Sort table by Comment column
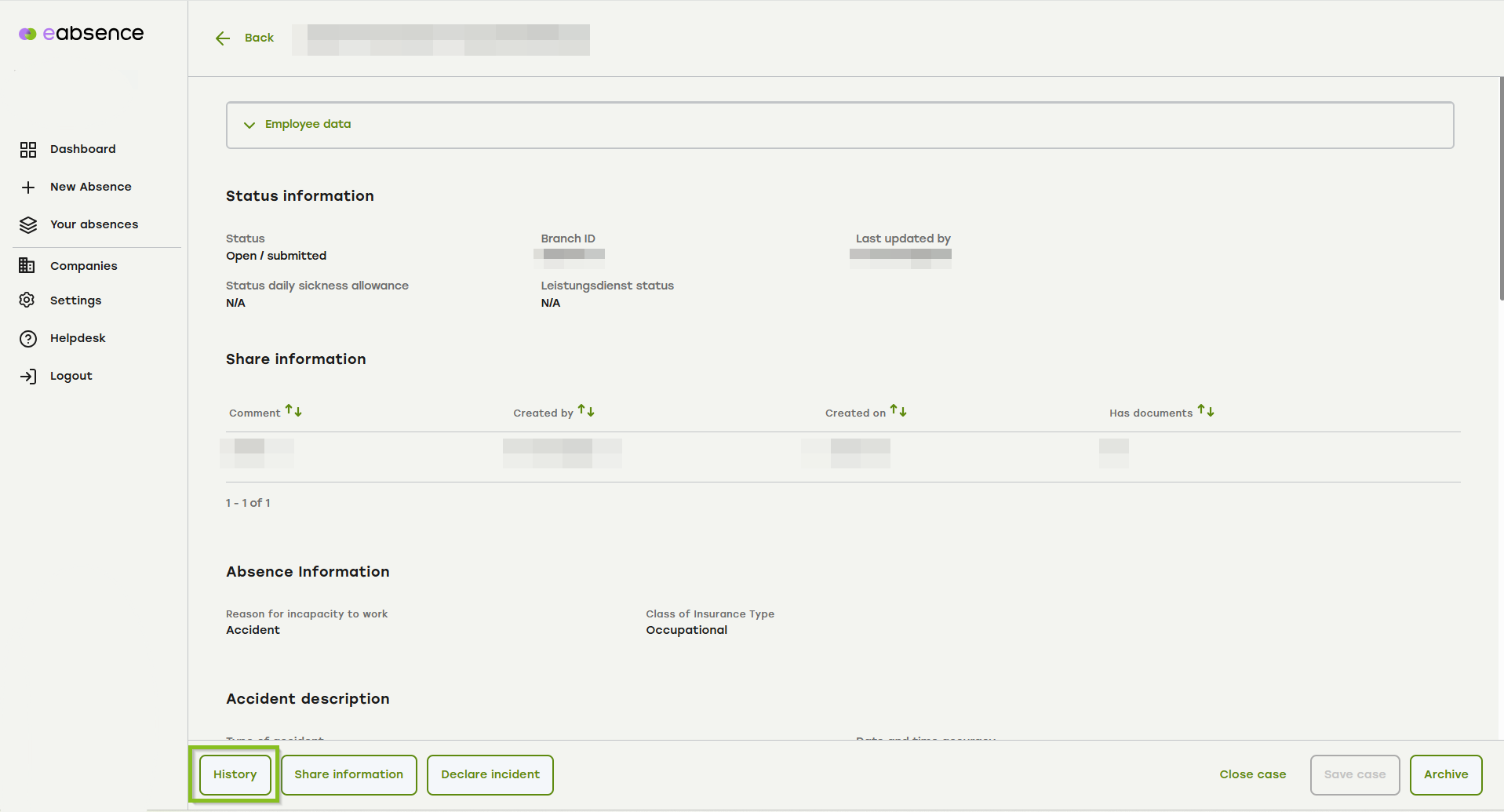This screenshot has width=1504, height=812. pyautogui.click(x=293, y=411)
